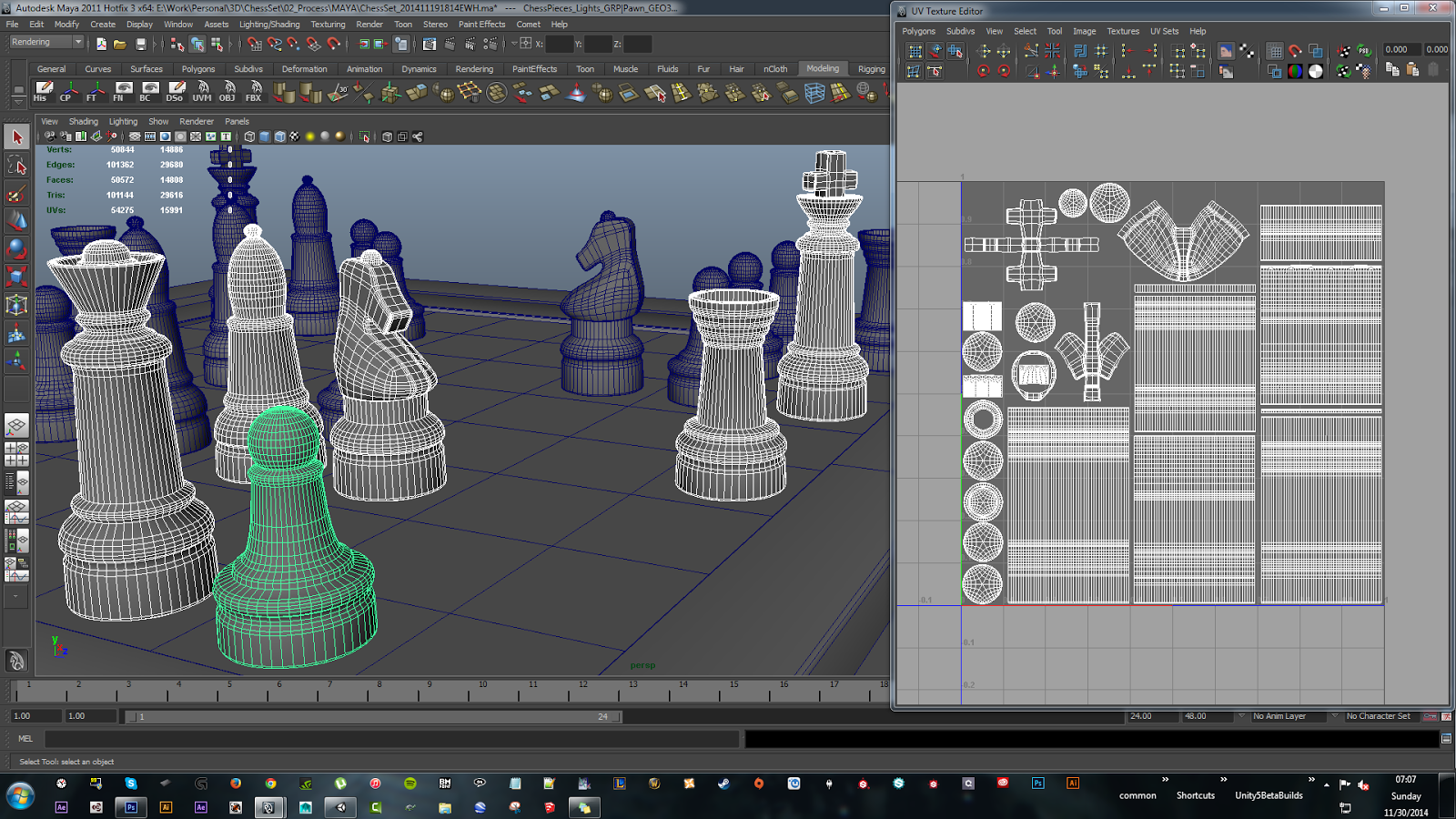Image resolution: width=1456 pixels, height=819 pixels.
Task: Pick the Lasso select tool
Action: [16, 166]
